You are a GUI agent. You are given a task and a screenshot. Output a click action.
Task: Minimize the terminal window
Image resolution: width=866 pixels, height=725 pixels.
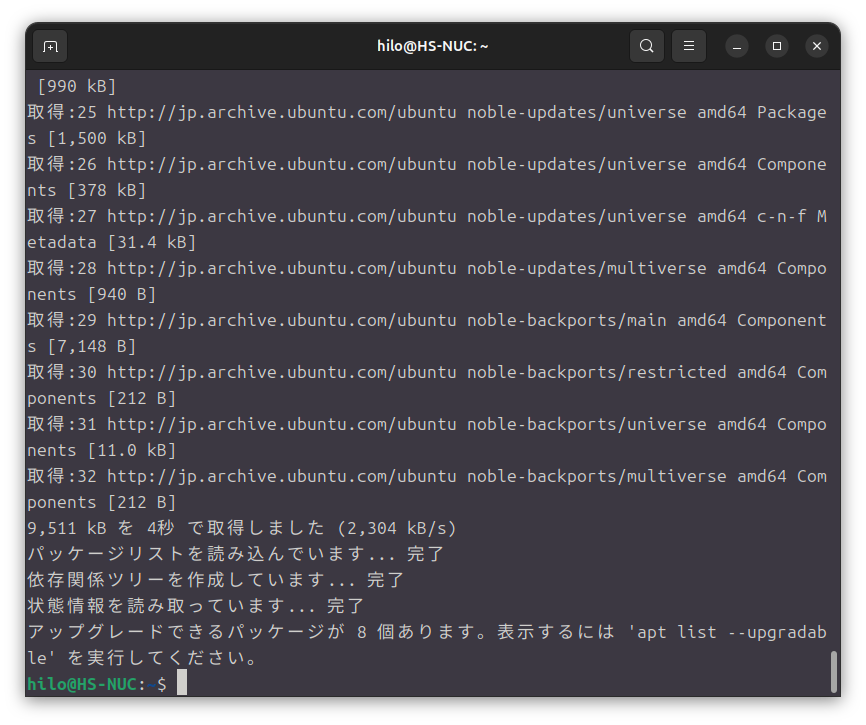click(737, 46)
